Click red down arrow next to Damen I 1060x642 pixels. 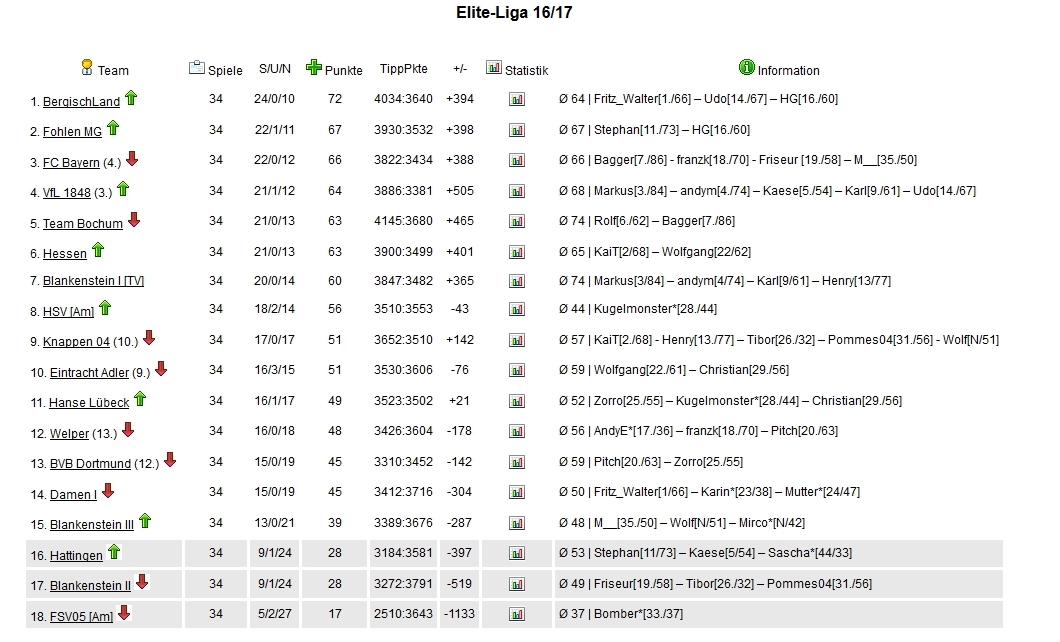[x=107, y=491]
